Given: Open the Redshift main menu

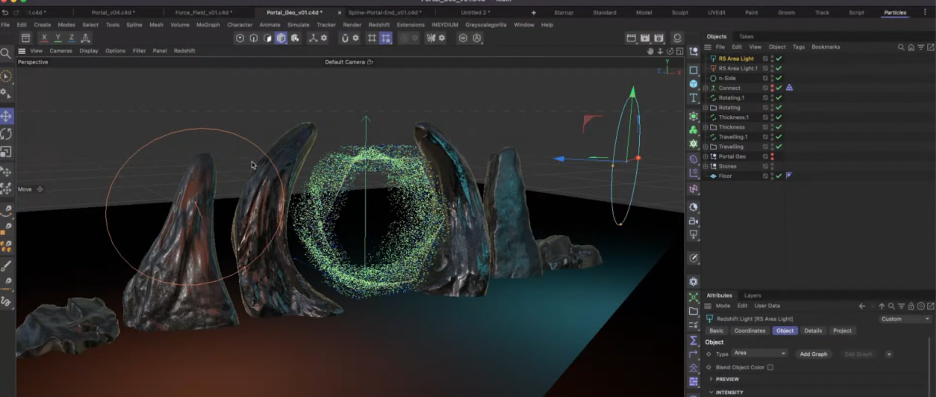Looking at the screenshot, I should point(379,25).
